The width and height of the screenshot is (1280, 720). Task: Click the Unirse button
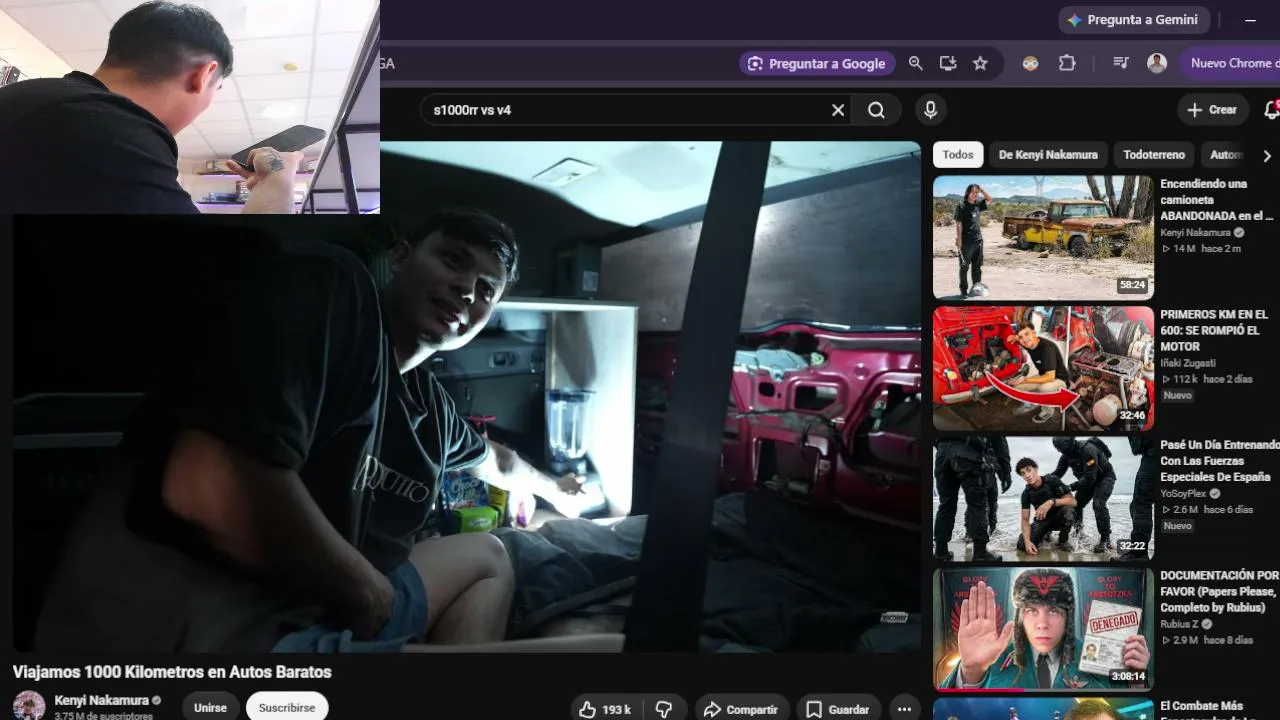coord(210,708)
